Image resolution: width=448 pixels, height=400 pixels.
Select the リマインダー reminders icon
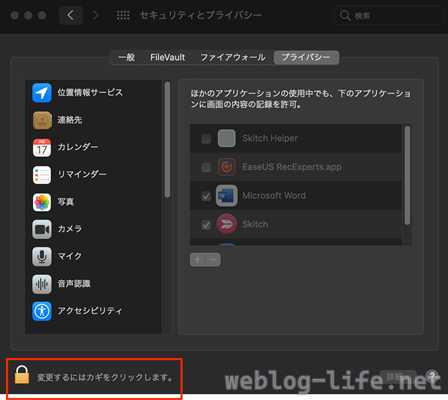pyautogui.click(x=42, y=175)
